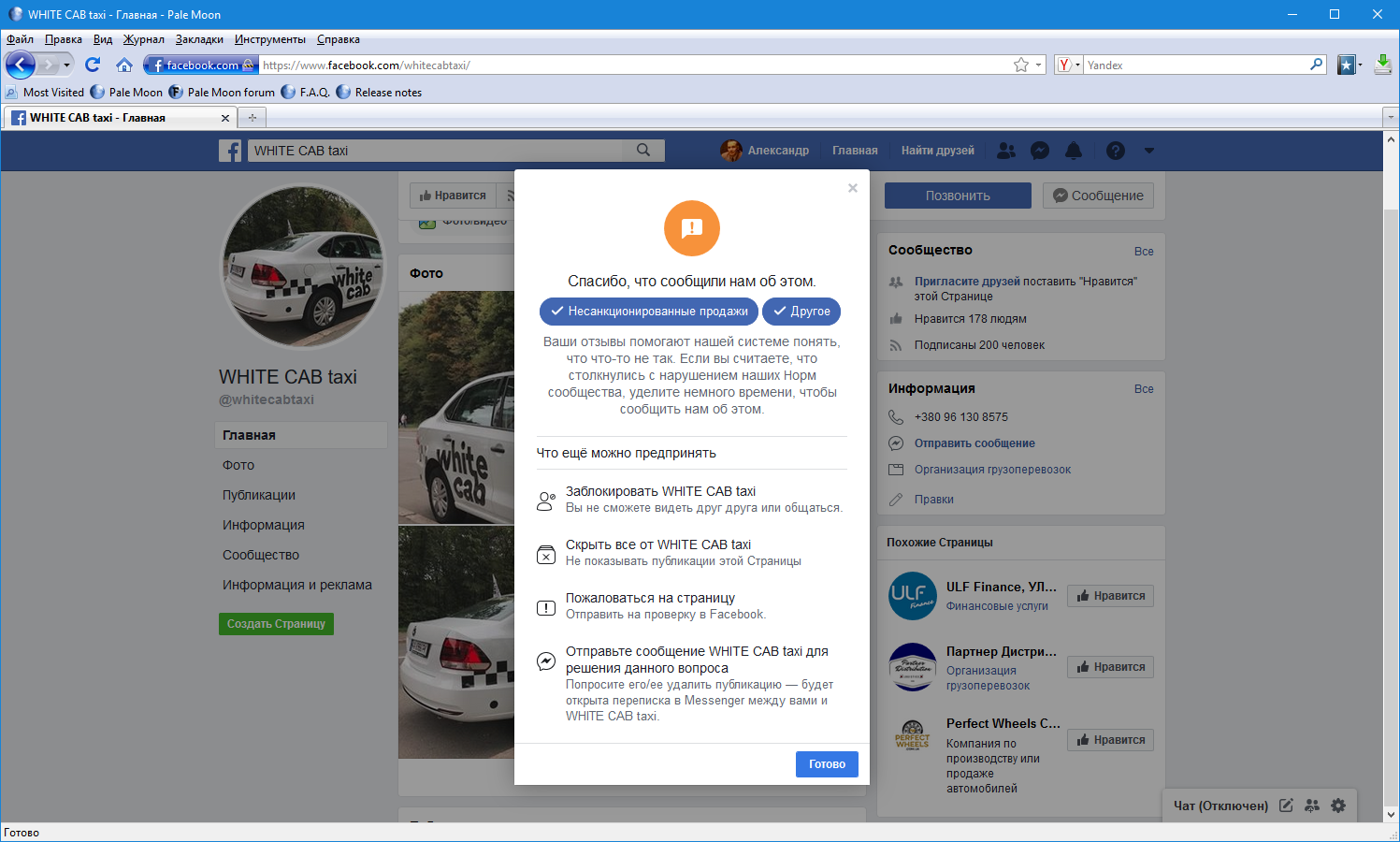Open Публикации in the page sidebar
Image resolution: width=1400 pixels, height=842 pixels.
(x=259, y=495)
